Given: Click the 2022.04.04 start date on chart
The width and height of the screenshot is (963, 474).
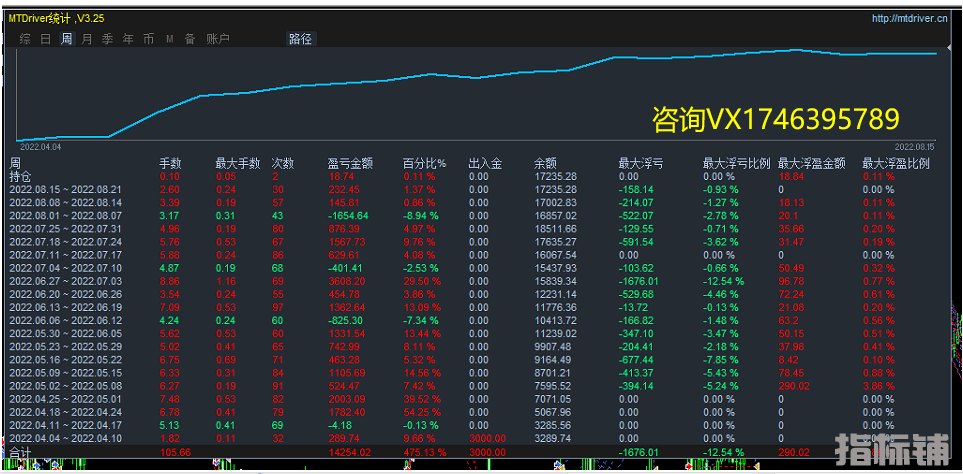Looking at the screenshot, I should point(40,146).
